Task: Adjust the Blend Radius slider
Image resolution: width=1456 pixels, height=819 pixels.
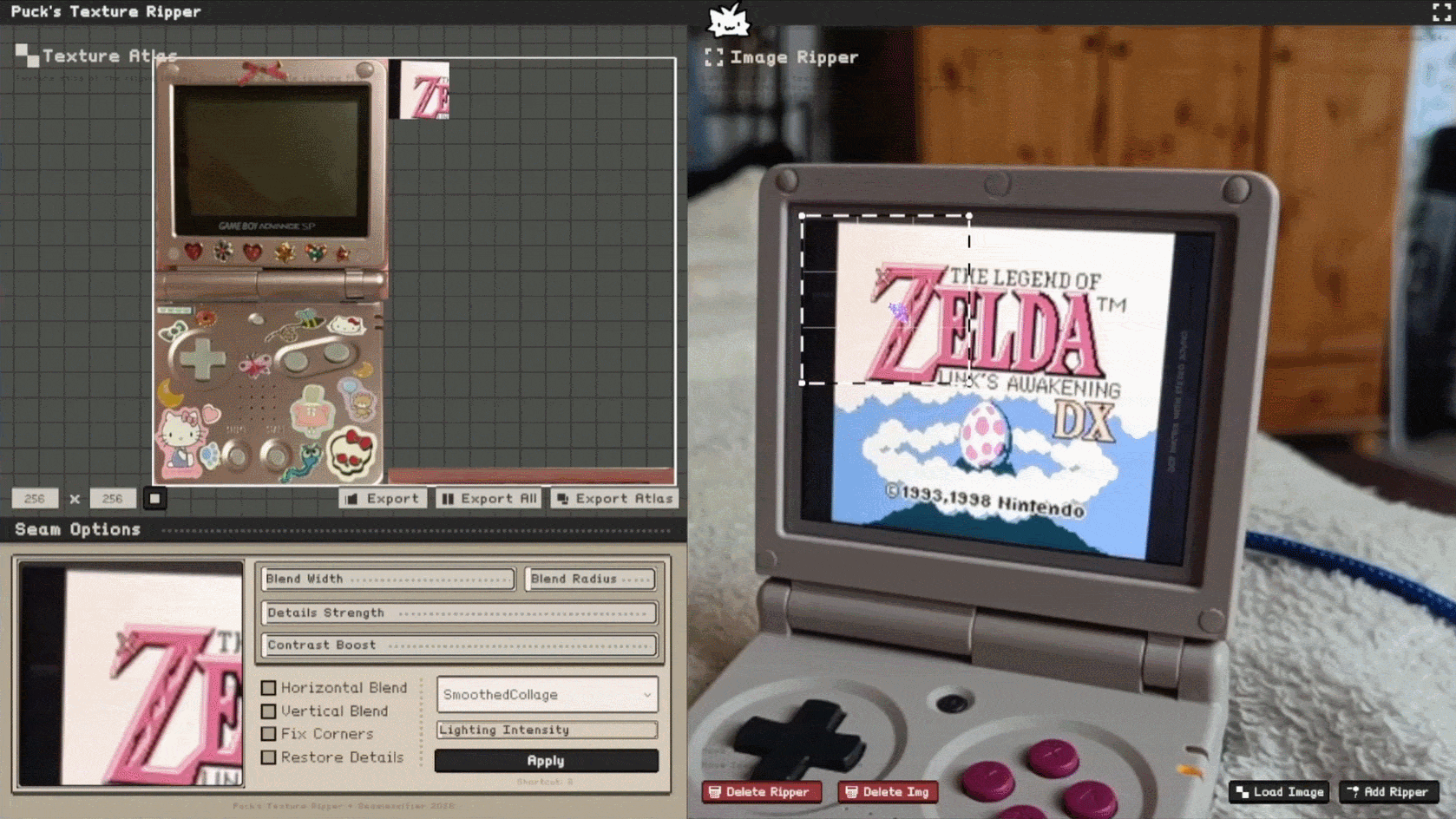Action: 590,579
